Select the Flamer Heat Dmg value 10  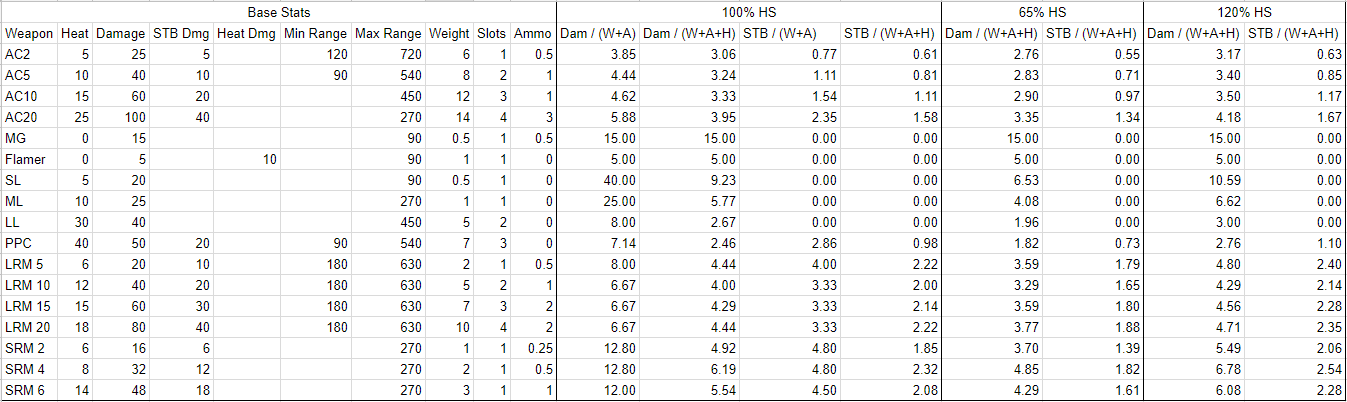(268, 159)
